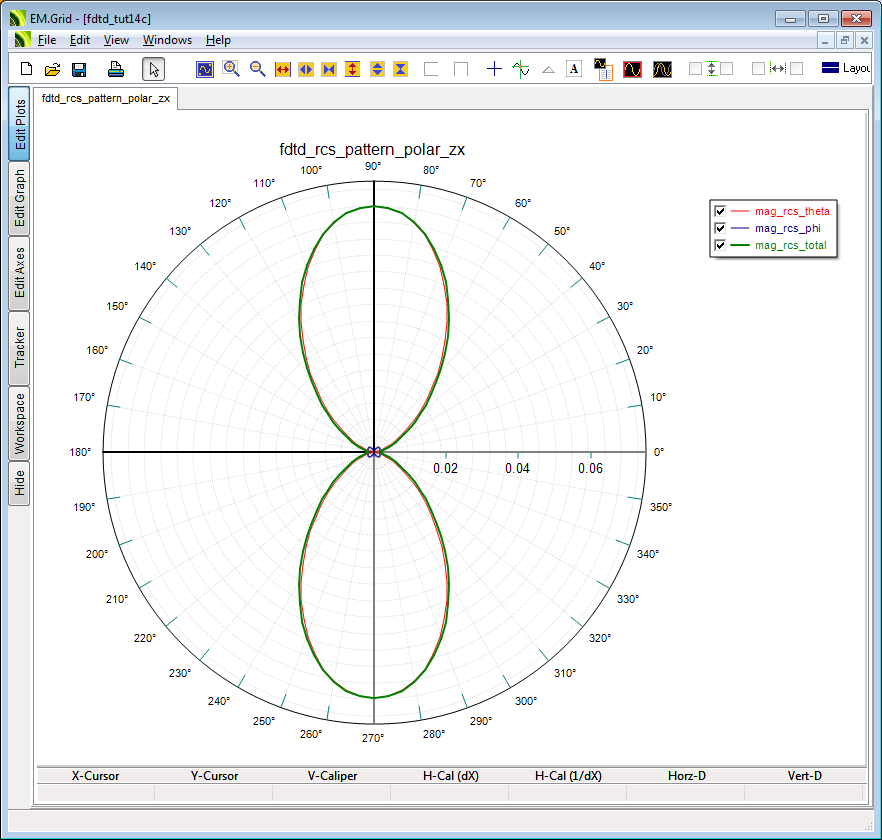Click the New document icon
The height and width of the screenshot is (840, 882).
27,69
